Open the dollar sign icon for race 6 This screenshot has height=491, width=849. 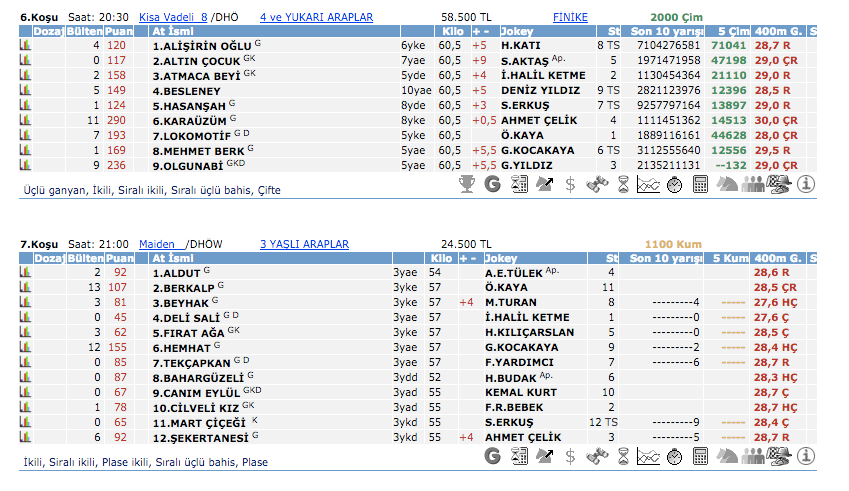[570, 184]
